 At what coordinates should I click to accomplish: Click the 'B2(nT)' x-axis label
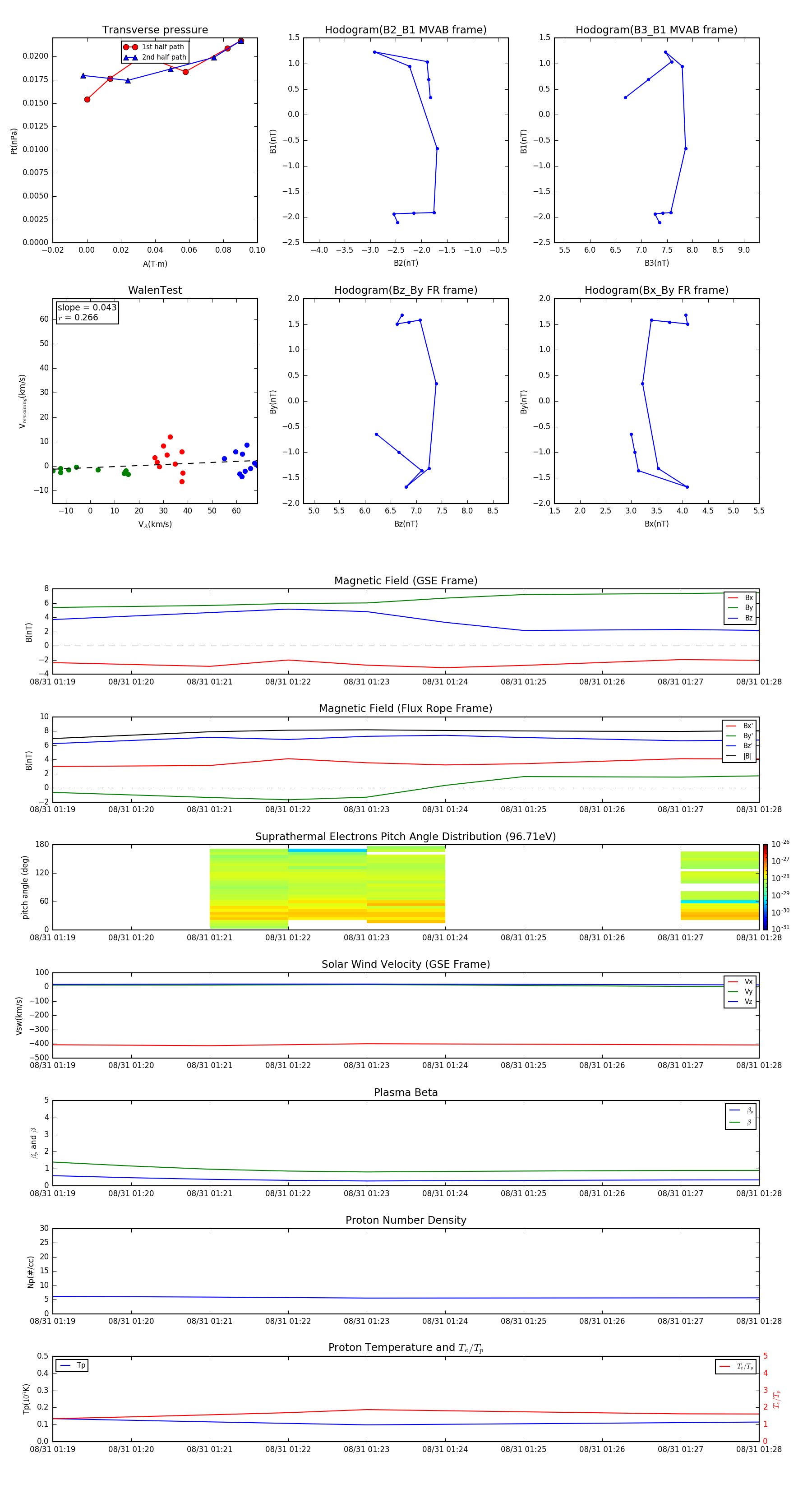pos(406,263)
